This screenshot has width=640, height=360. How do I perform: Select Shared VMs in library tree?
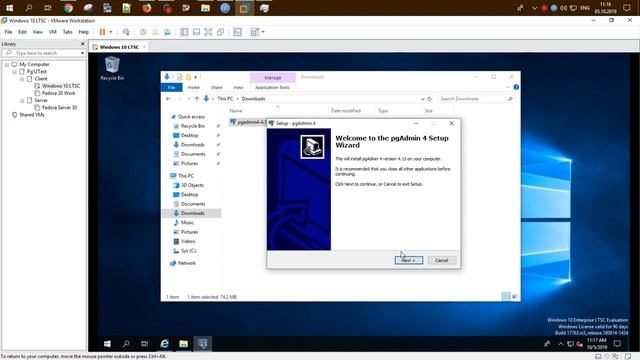pos(32,115)
